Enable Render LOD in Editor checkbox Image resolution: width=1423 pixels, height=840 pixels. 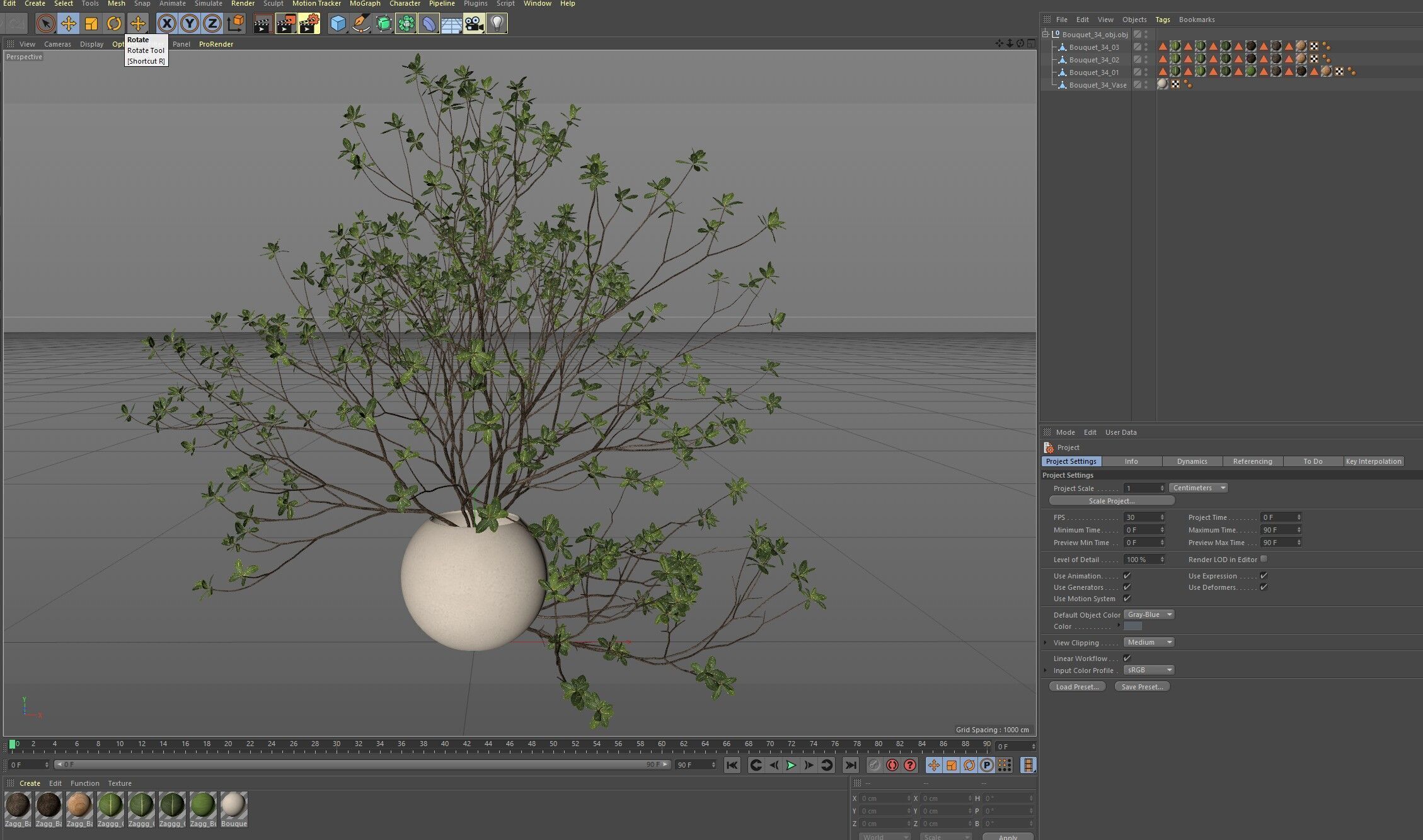(1264, 559)
